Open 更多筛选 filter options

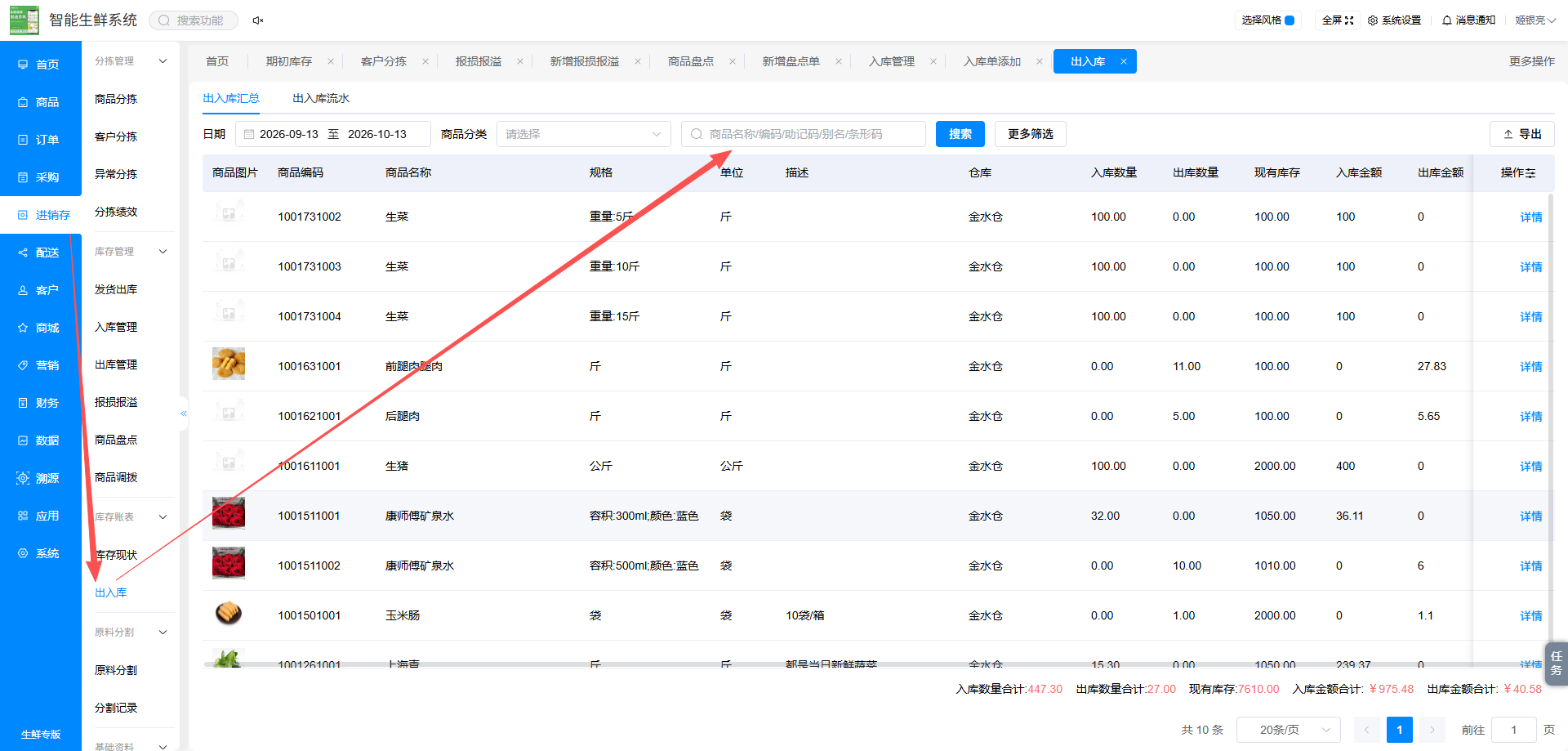point(1031,134)
